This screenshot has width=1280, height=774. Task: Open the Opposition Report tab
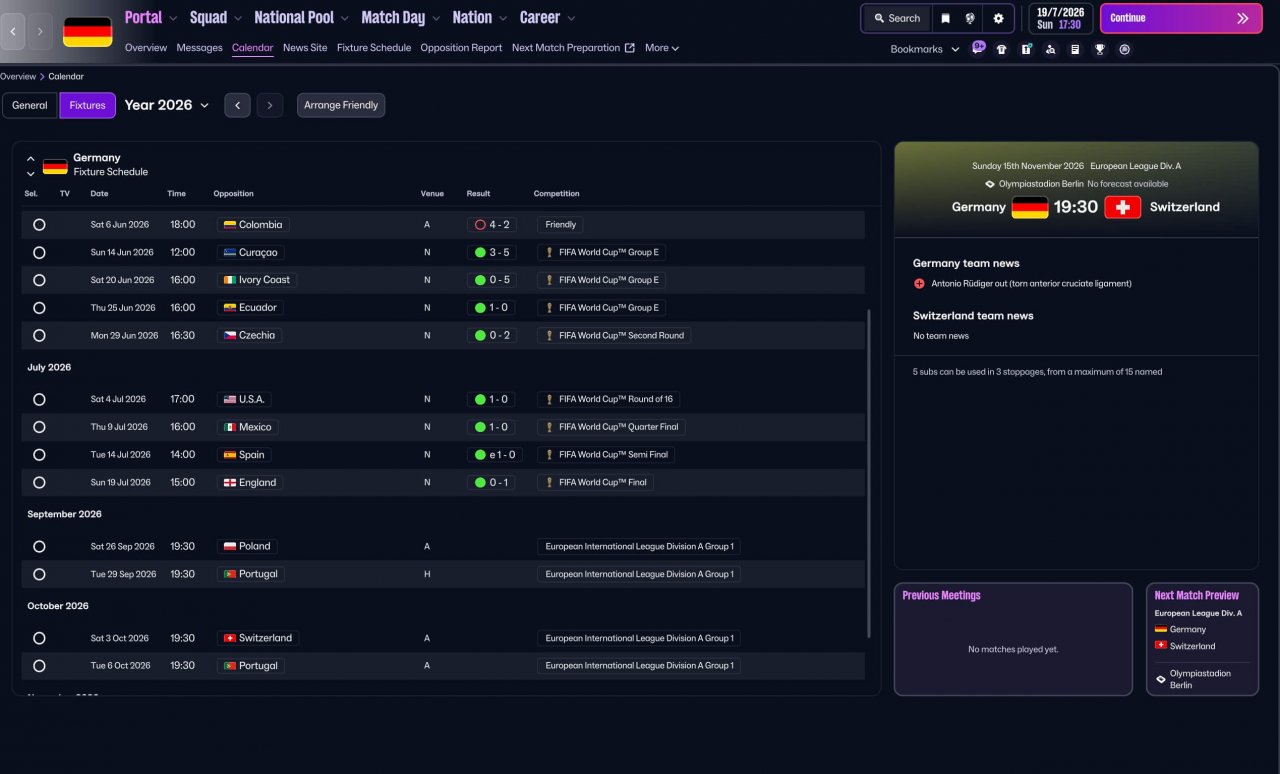[461, 48]
